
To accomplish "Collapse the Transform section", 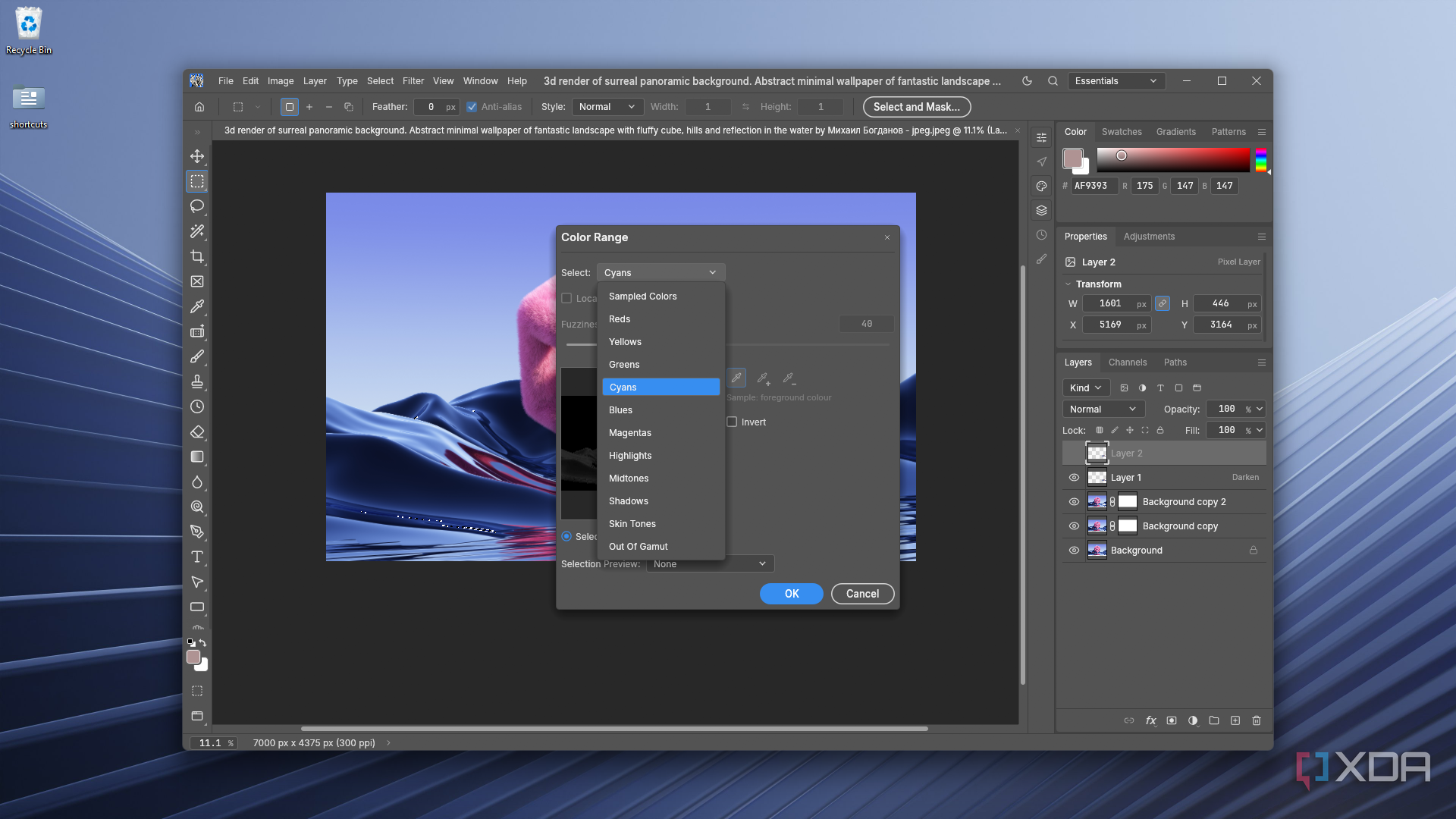I will click(1068, 284).
